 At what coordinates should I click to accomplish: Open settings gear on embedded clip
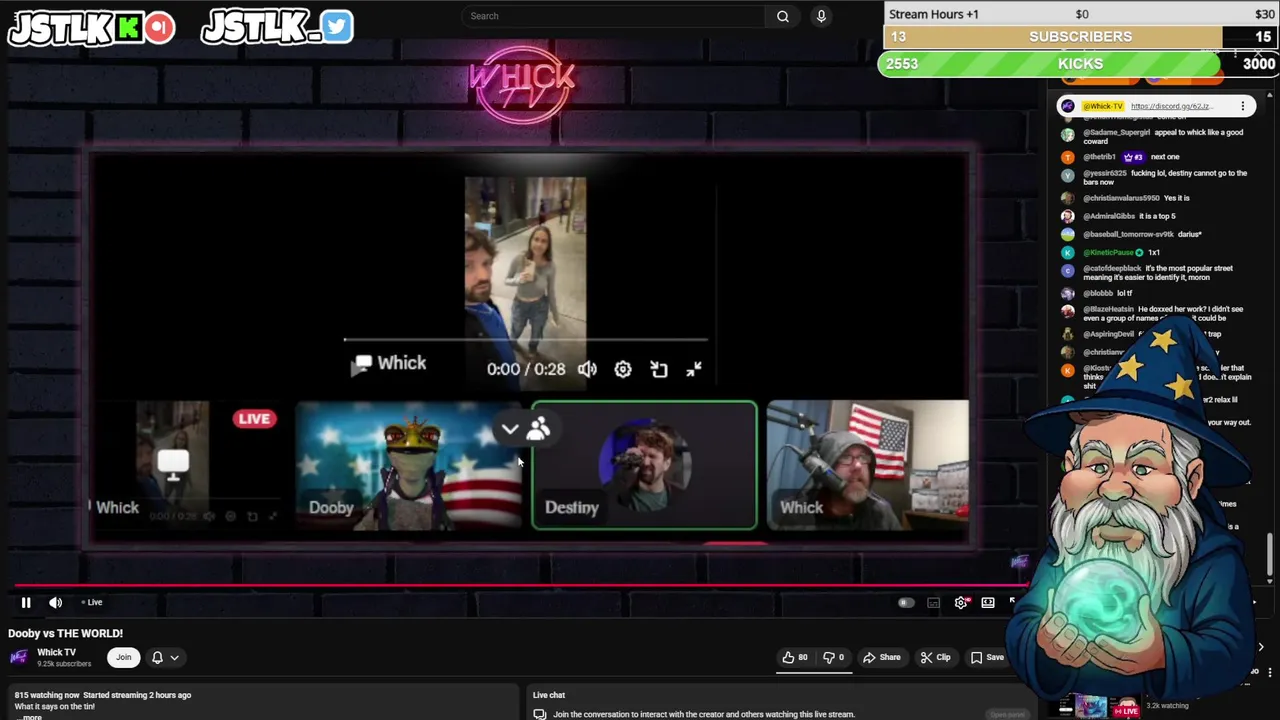[x=623, y=369]
